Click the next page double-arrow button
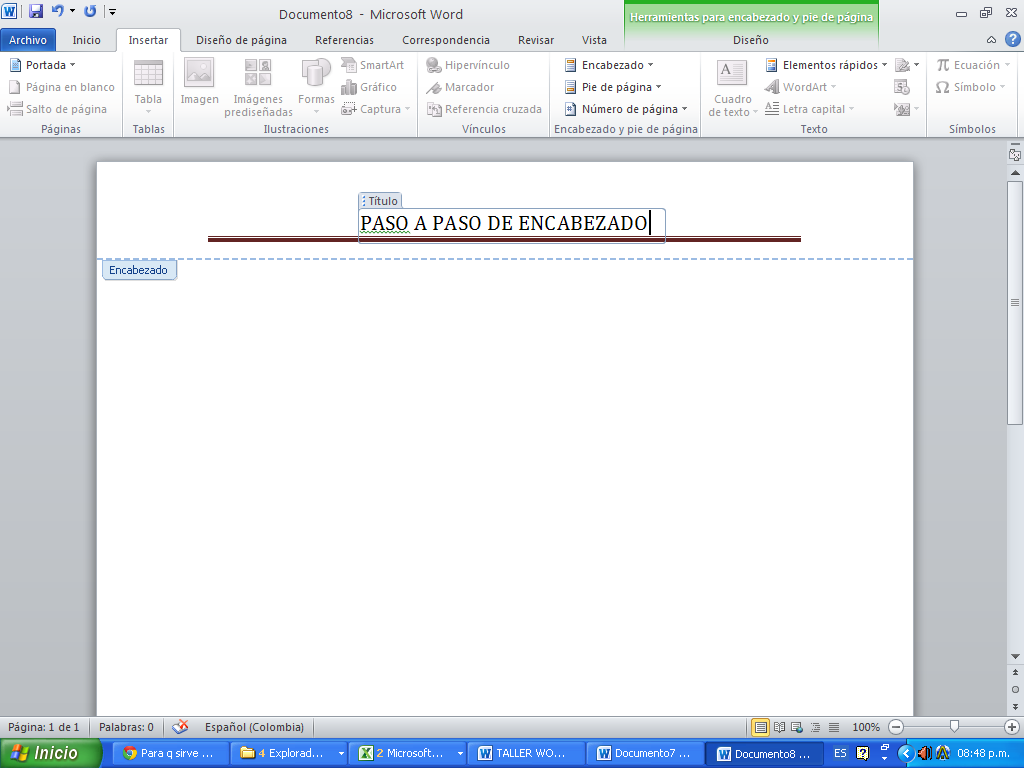1024x768 pixels. [x=1015, y=707]
